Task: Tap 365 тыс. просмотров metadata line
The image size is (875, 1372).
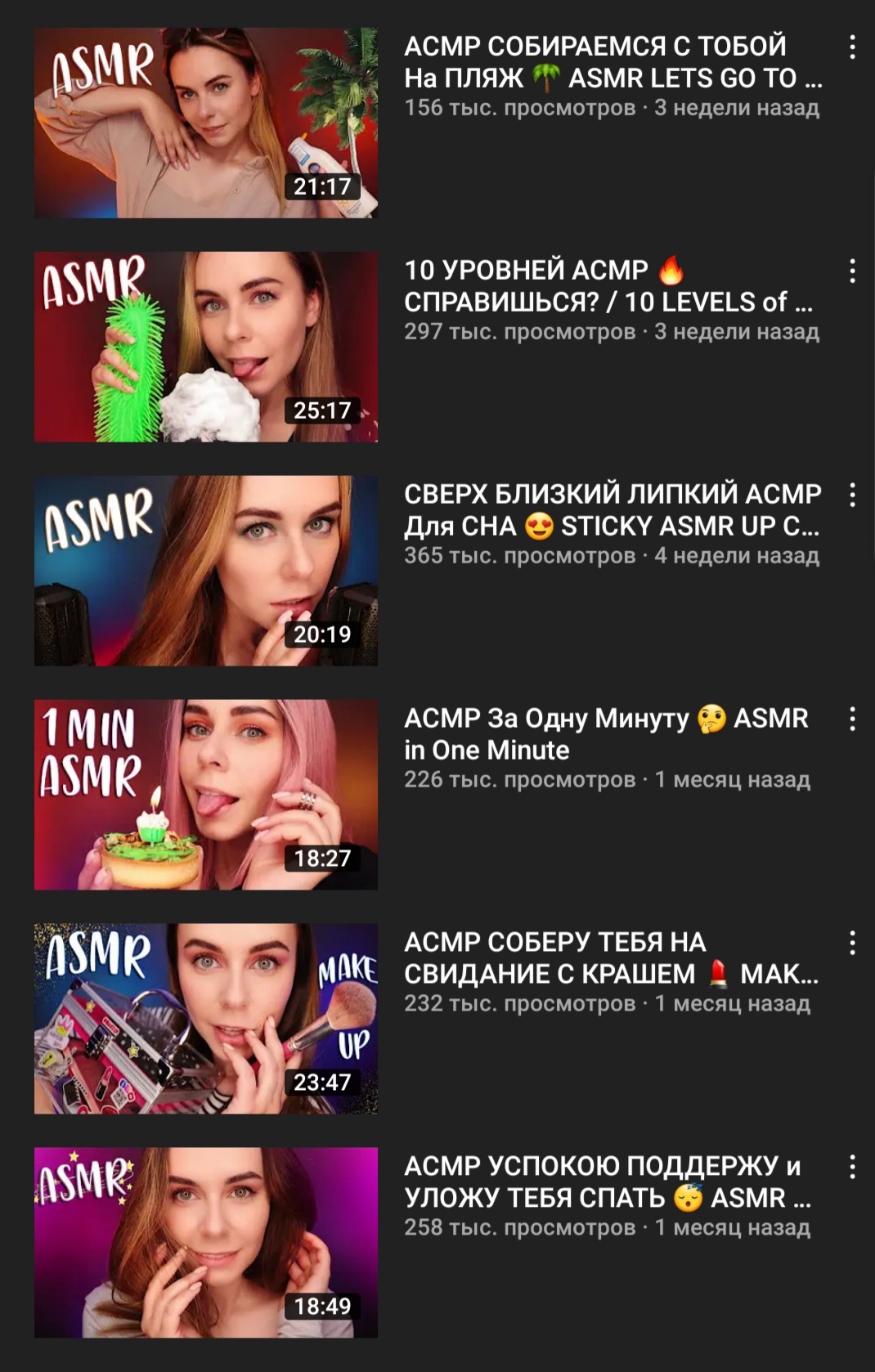Action: point(612,556)
